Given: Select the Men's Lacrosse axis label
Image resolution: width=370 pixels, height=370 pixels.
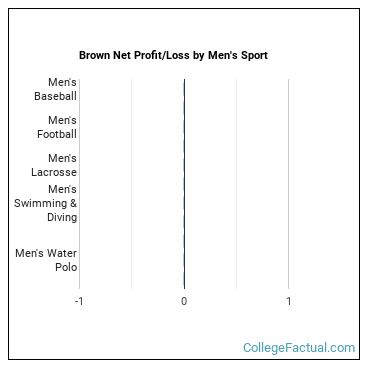Looking at the screenshot, I should [54, 165].
